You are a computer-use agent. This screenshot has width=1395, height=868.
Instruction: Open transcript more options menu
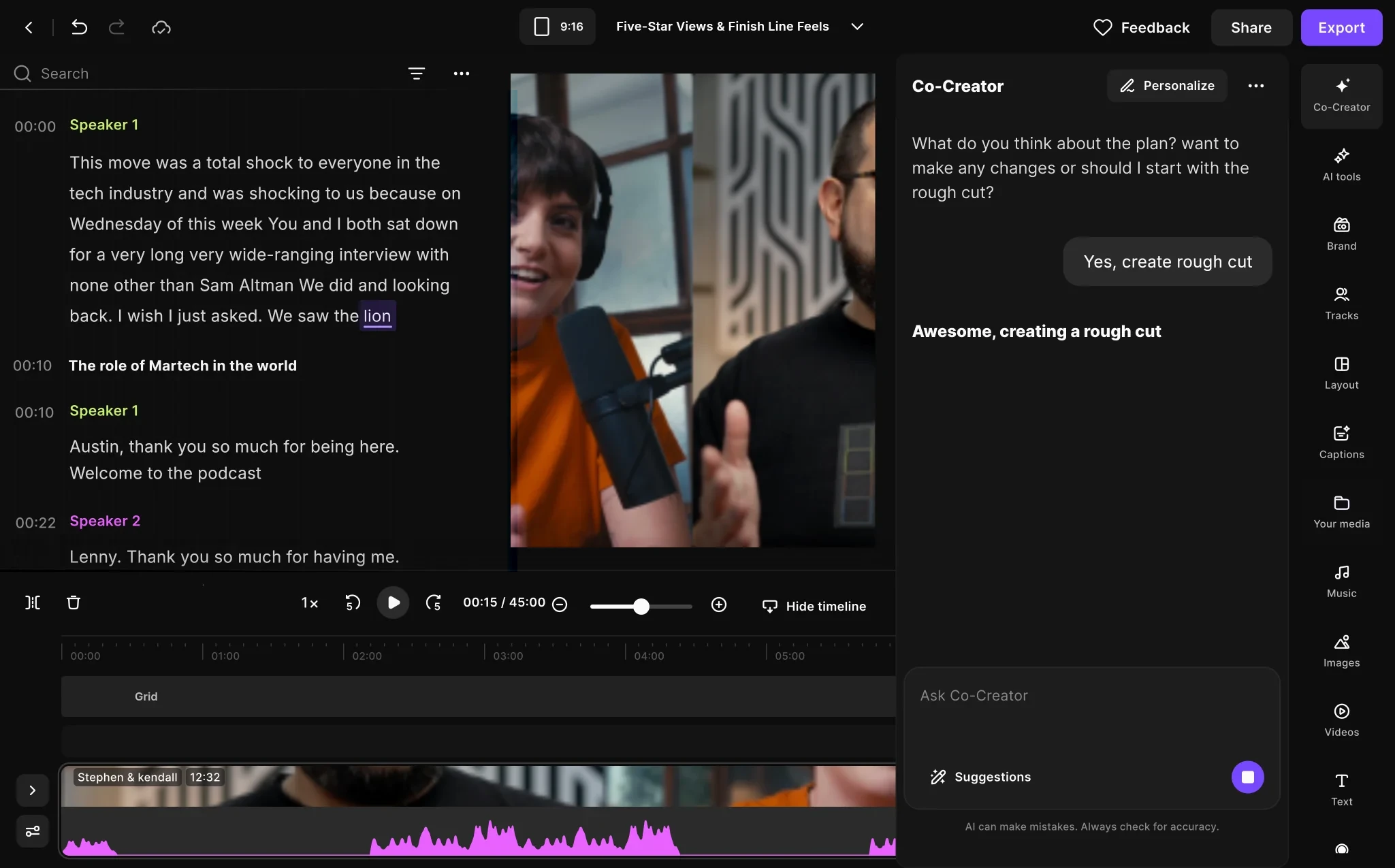click(462, 74)
